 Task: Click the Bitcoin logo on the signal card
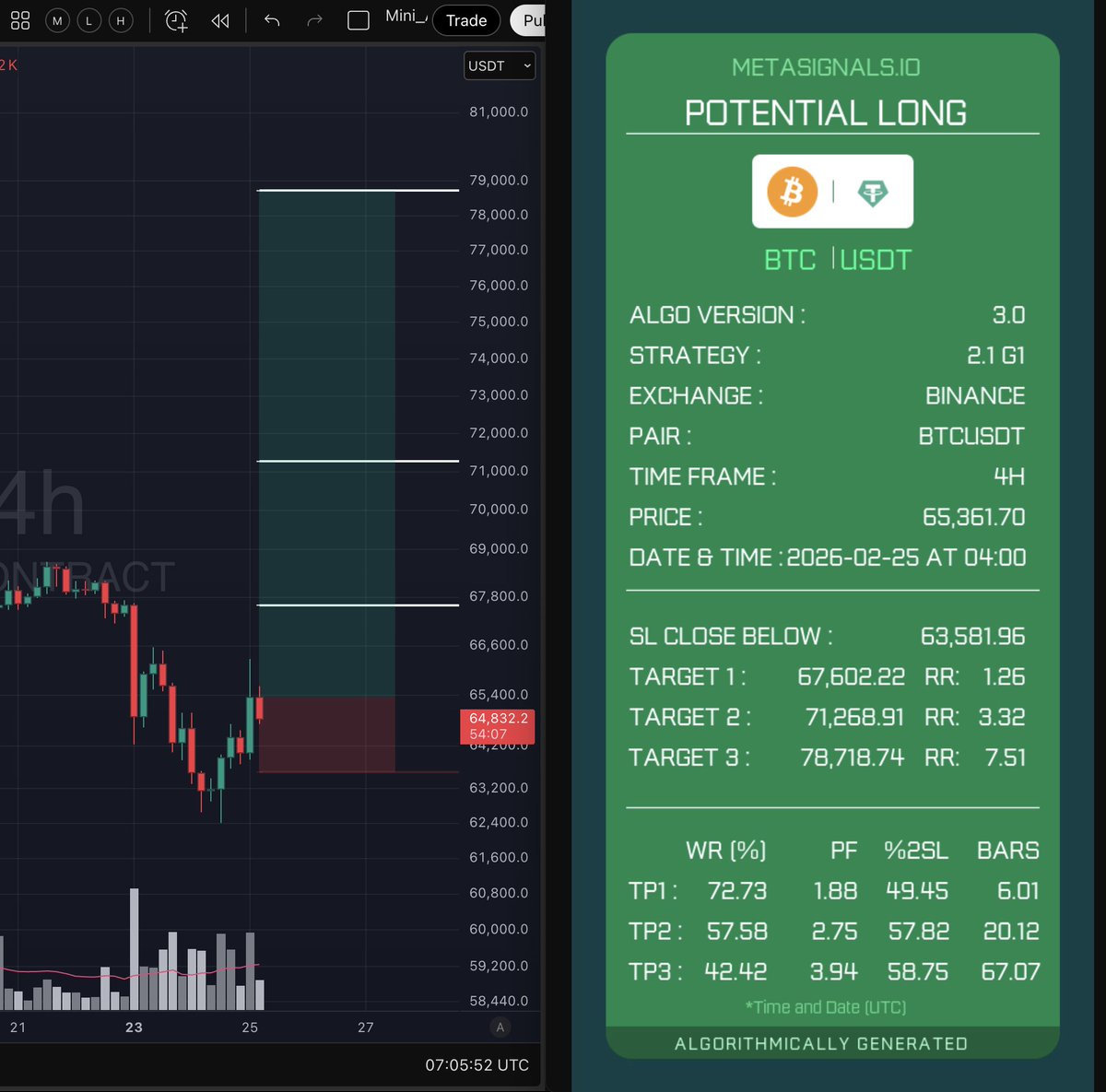pyautogui.click(x=793, y=192)
